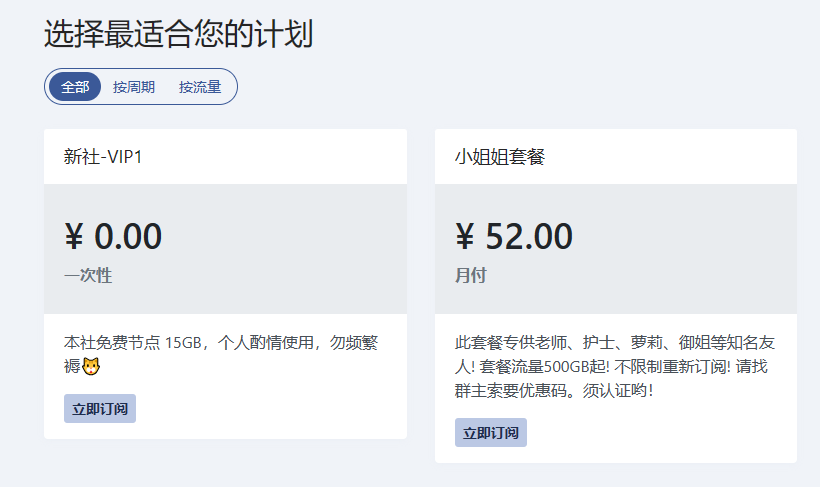This screenshot has width=820, height=487.
Task: Click the VIP1 description about 15GB free nodes
Action: 221,354
